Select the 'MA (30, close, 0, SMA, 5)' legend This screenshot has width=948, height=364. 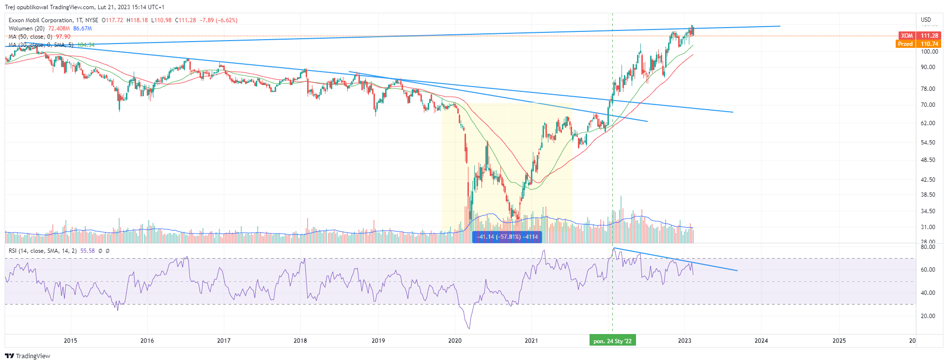click(41, 45)
